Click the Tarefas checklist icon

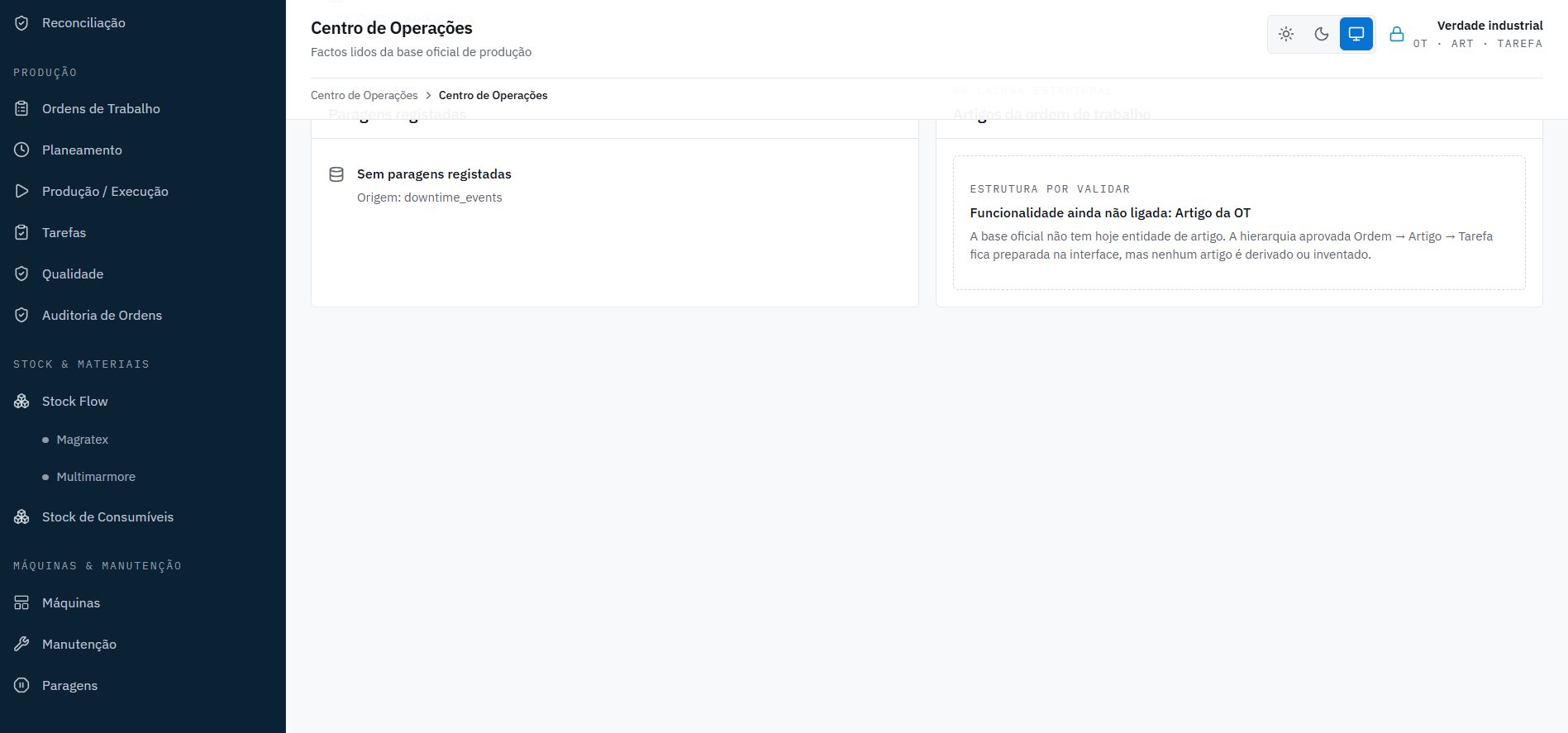[21, 233]
